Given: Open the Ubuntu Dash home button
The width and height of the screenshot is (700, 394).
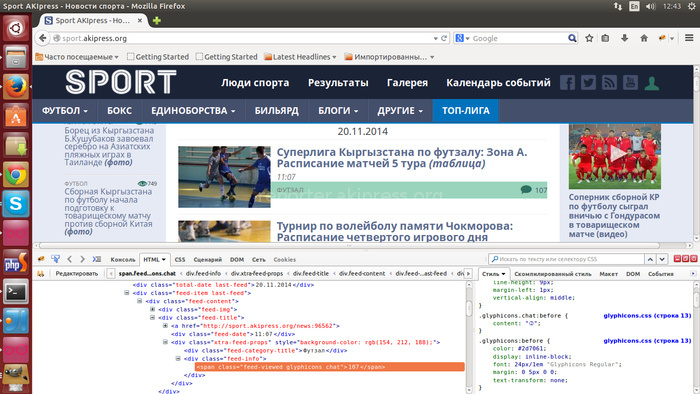Looking at the screenshot, I should click(x=16, y=28).
